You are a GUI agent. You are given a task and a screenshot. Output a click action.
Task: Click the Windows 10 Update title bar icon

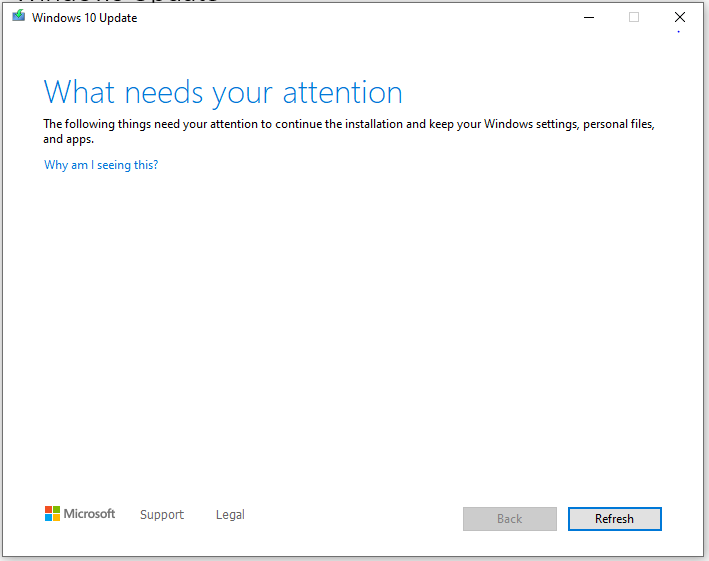coord(19,16)
